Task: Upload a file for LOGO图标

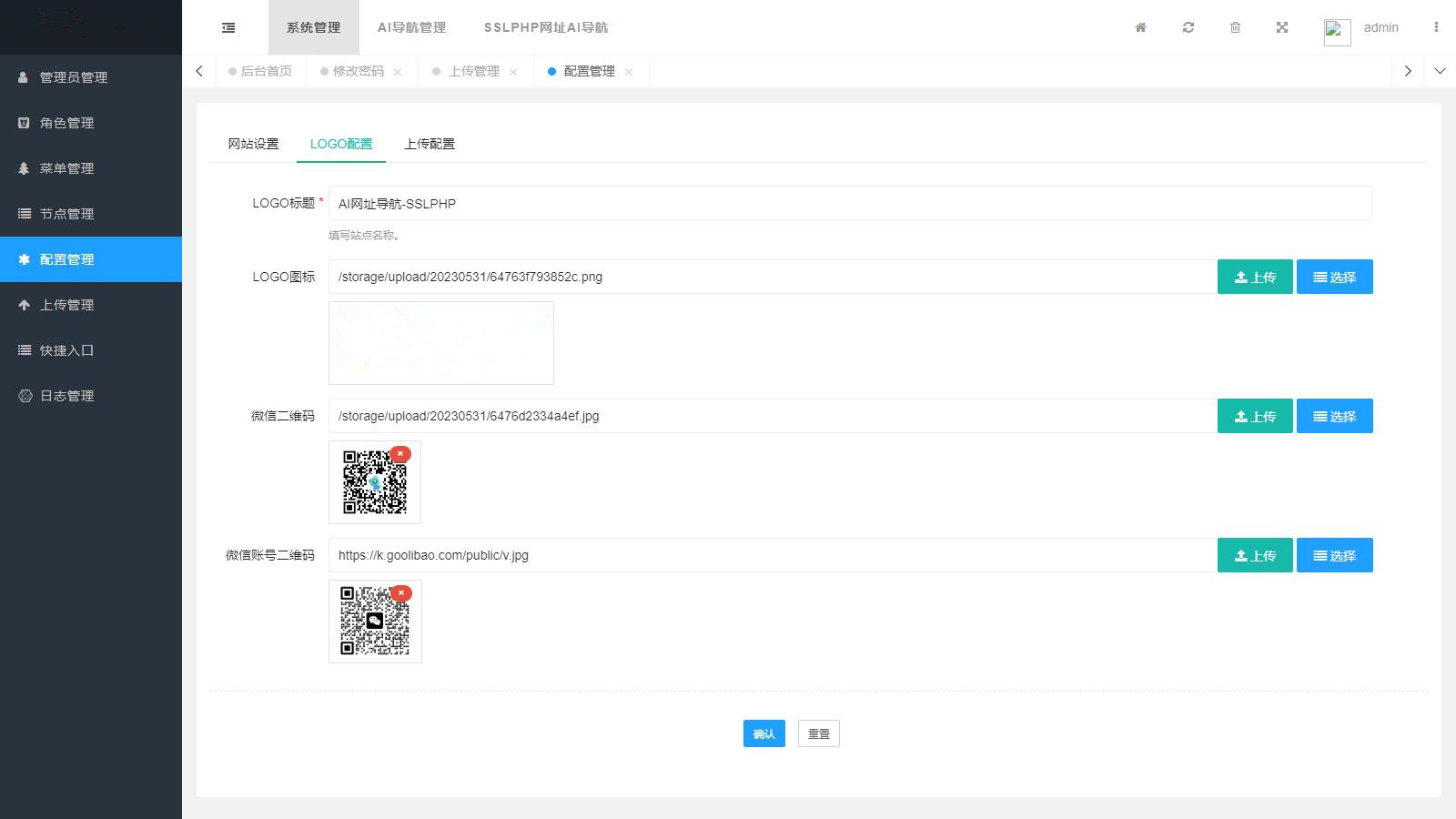Action: point(1255,277)
